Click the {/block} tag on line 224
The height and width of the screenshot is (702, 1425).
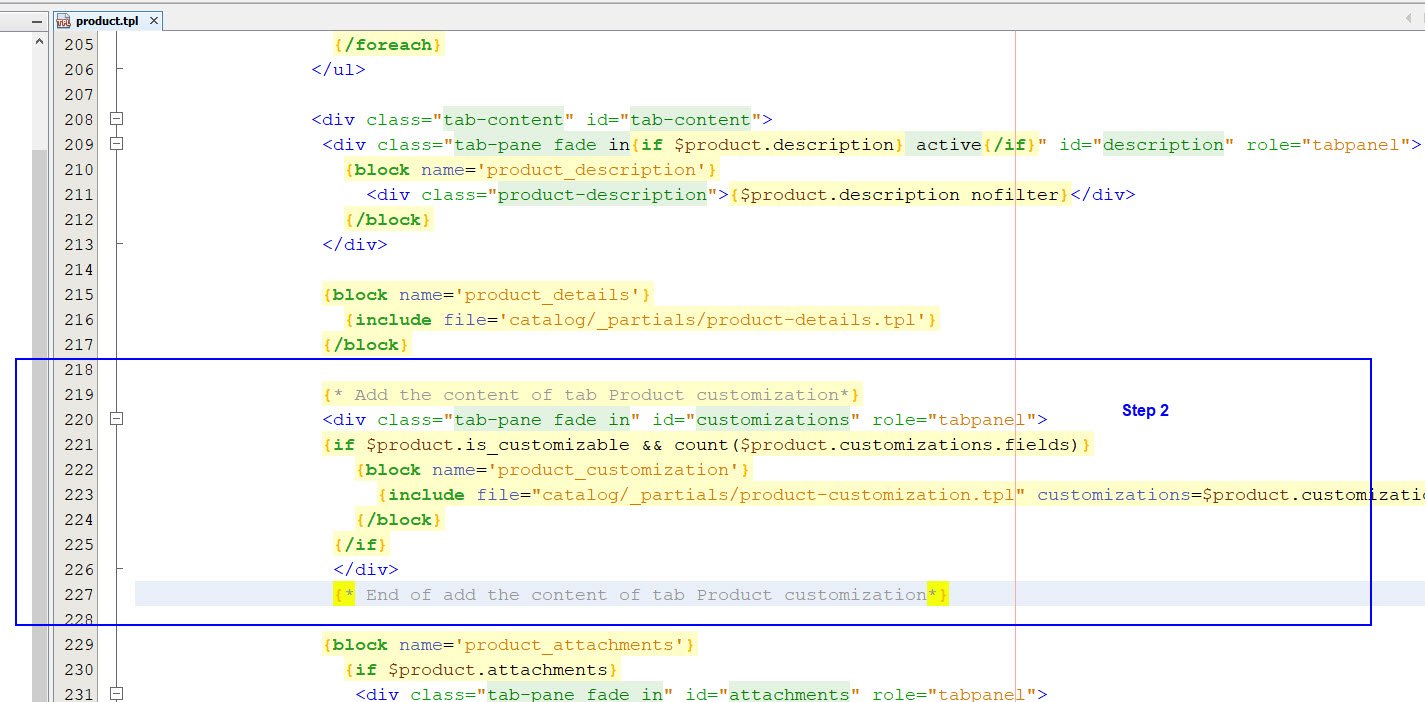pos(399,519)
